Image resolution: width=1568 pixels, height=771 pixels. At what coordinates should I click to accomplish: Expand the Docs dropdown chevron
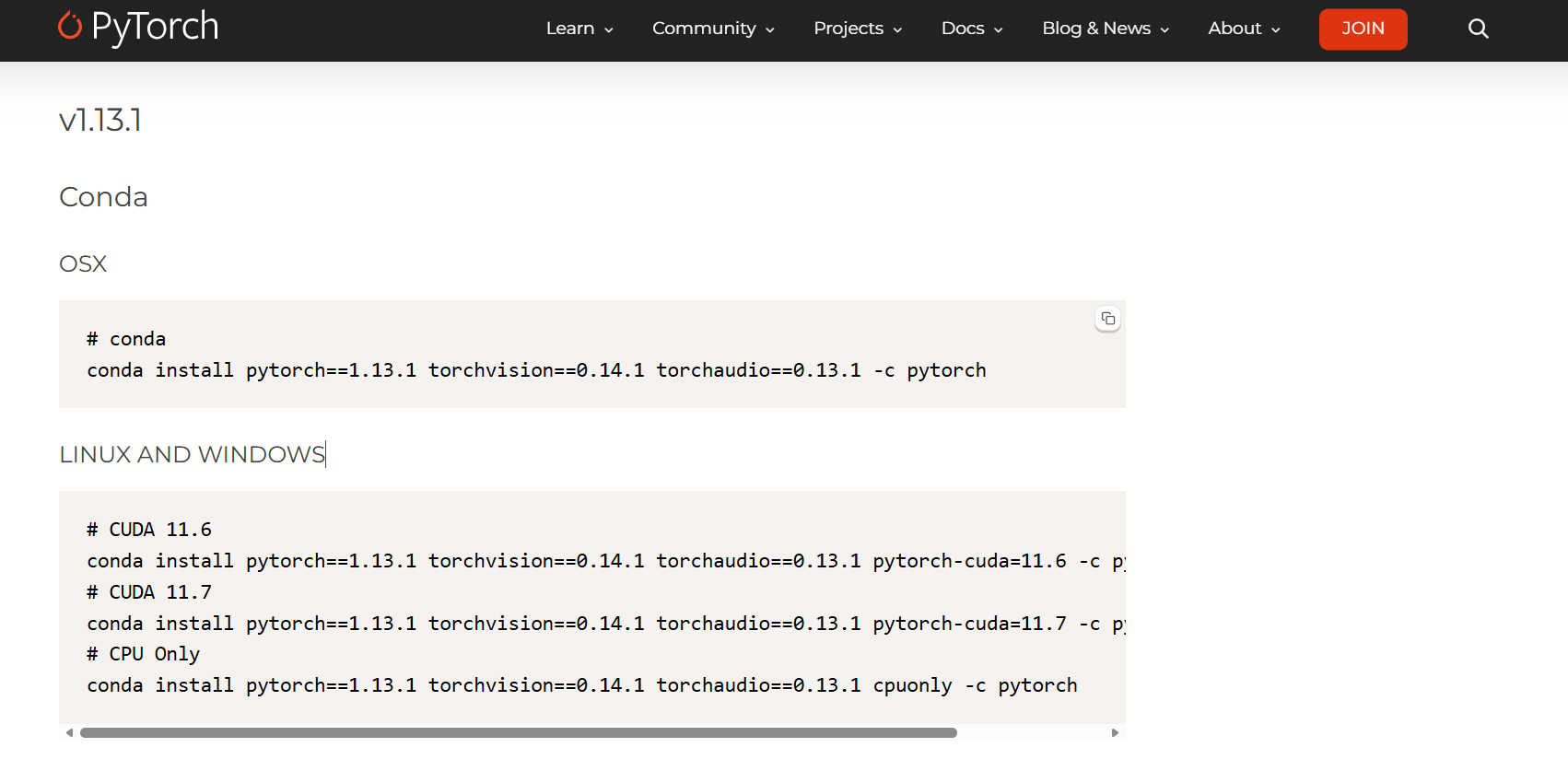pyautogui.click(x=999, y=30)
